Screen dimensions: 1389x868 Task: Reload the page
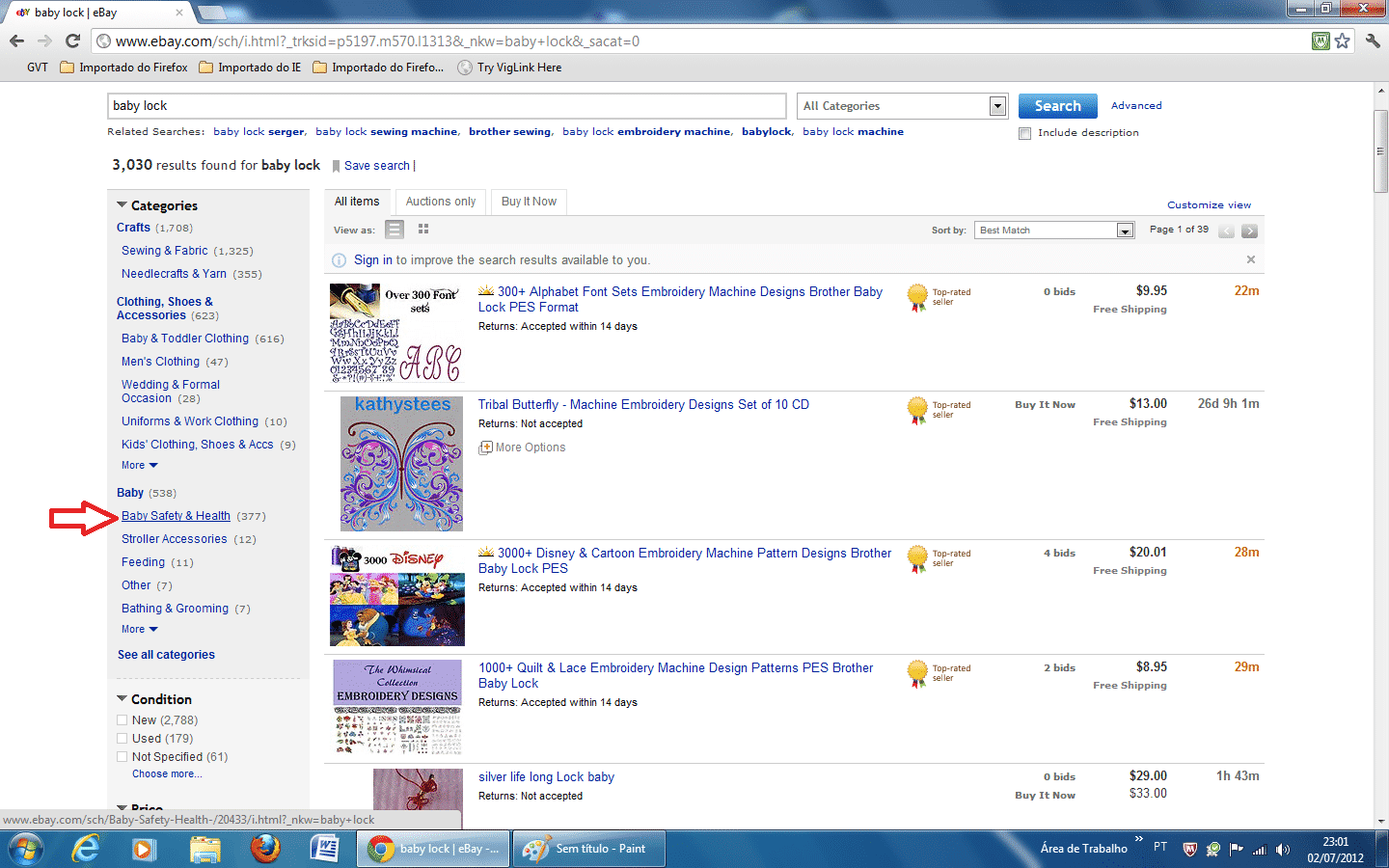tap(72, 41)
